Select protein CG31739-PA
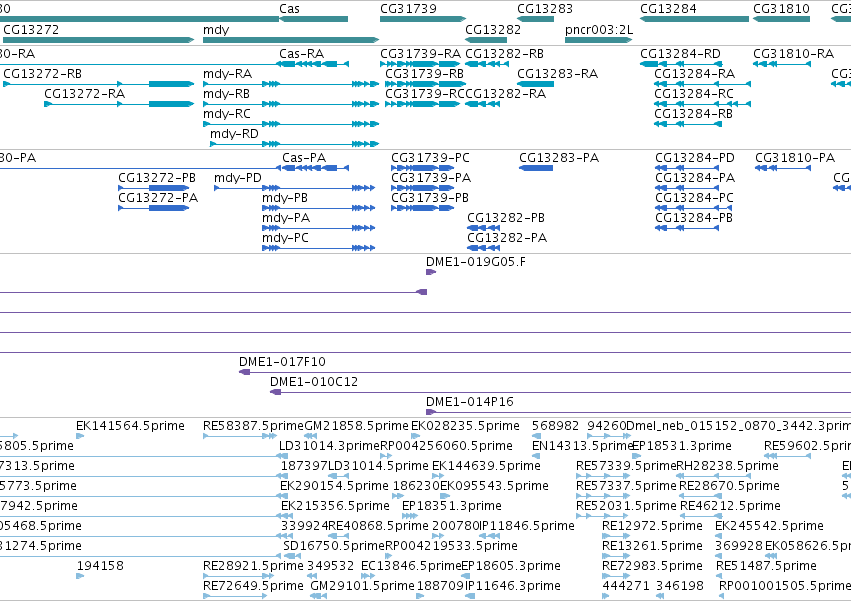851x601 pixels. (x=431, y=178)
